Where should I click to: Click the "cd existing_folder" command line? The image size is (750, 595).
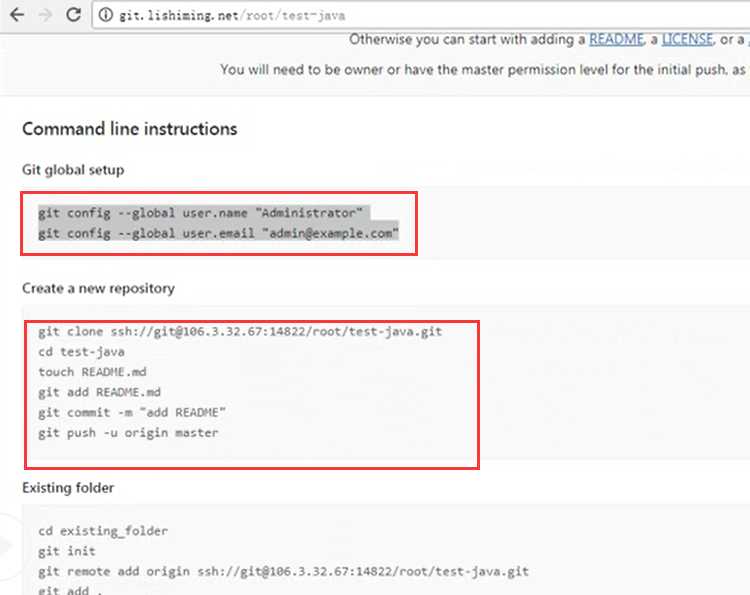coord(103,531)
